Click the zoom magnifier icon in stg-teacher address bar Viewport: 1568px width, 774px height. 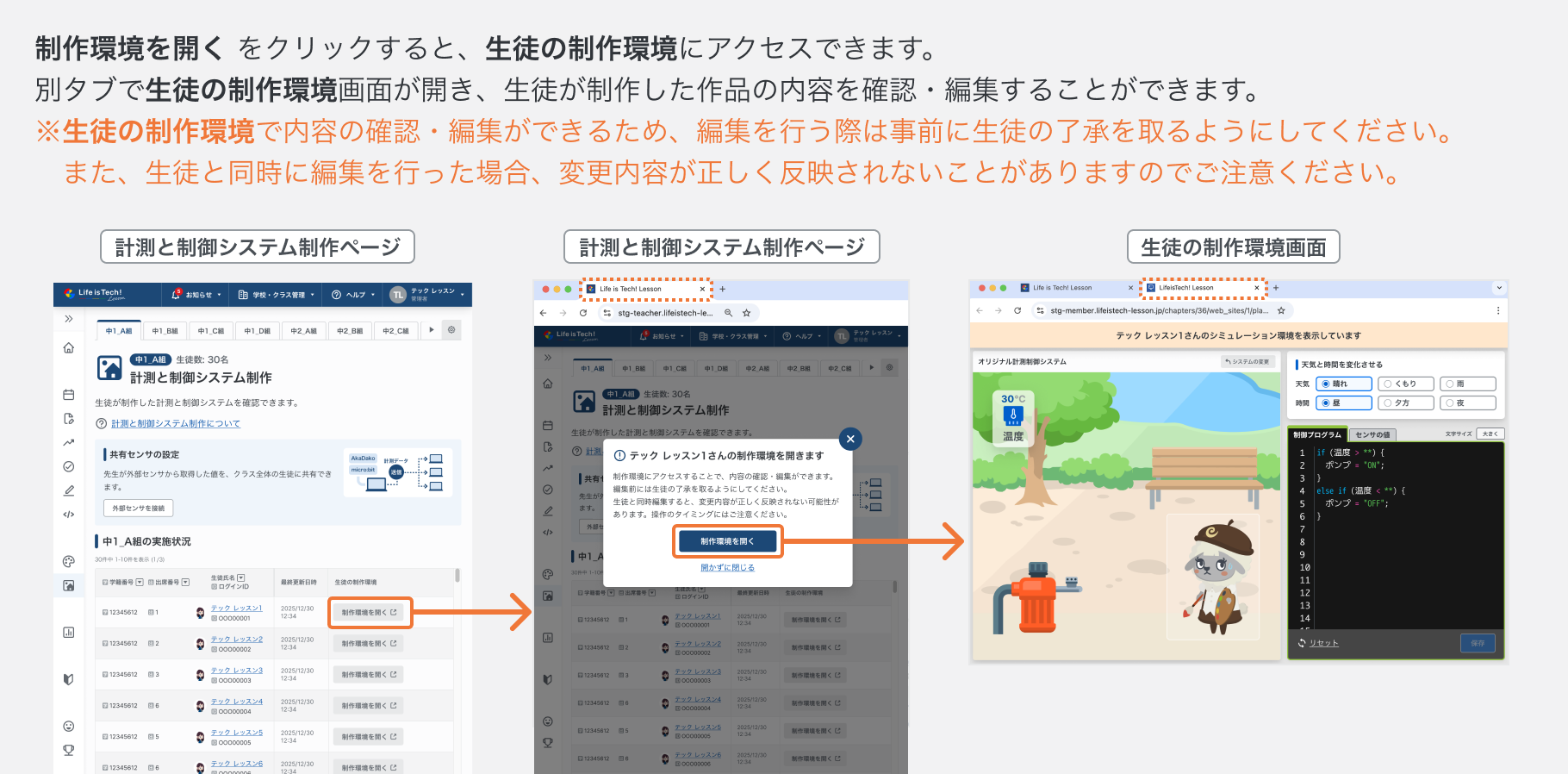point(728,313)
